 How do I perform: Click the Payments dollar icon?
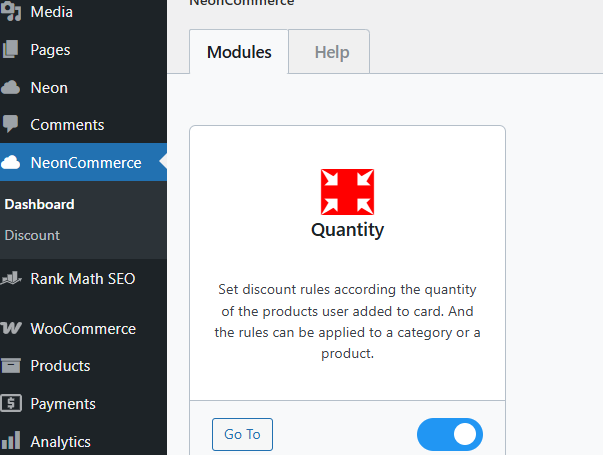[x=11, y=403]
